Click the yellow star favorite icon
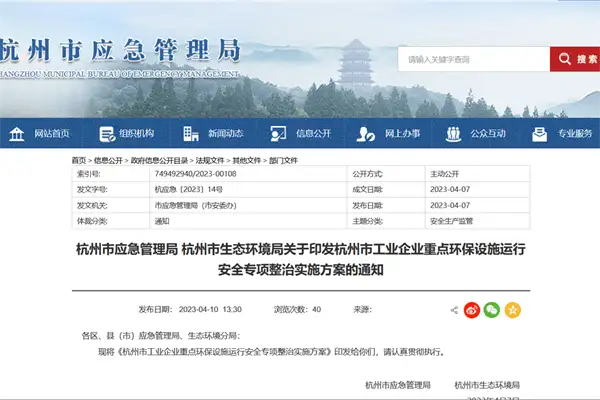 point(512,310)
